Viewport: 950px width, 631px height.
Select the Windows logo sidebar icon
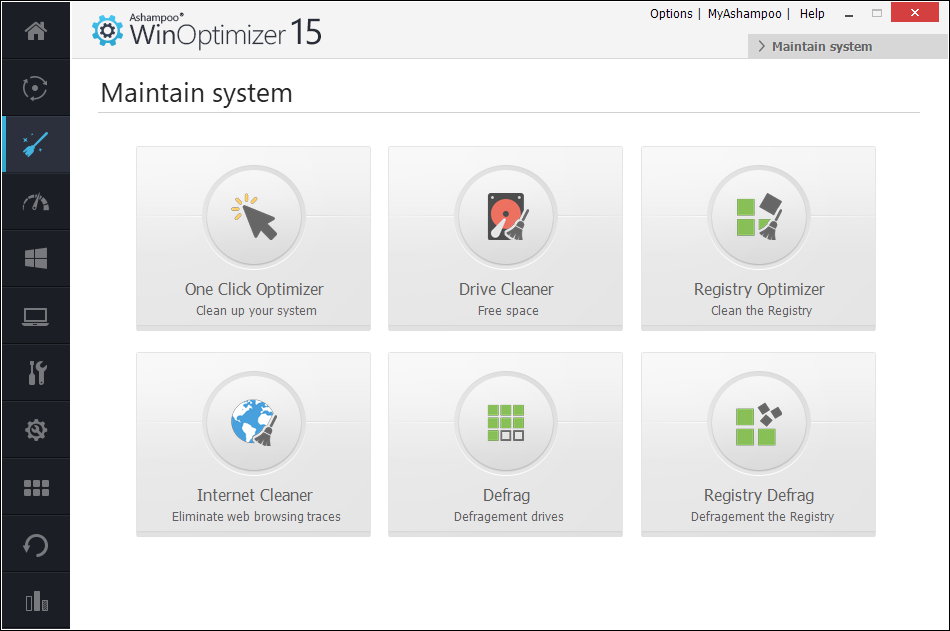(36, 259)
